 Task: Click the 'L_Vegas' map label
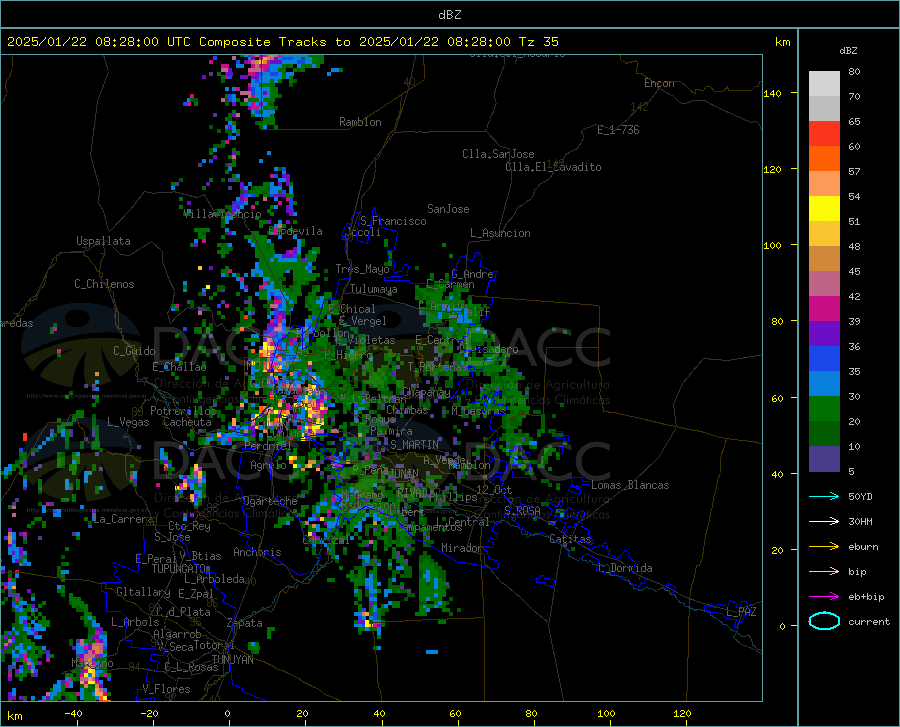point(128,422)
